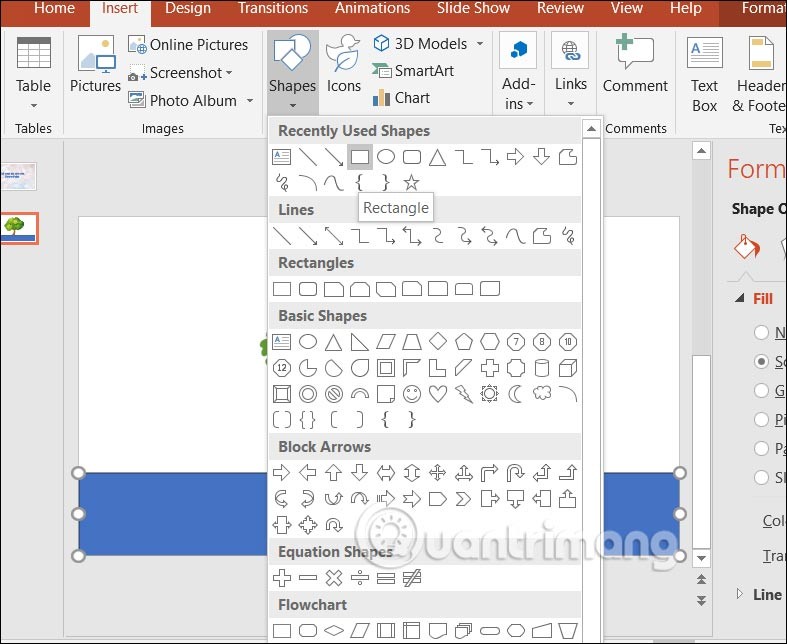The width and height of the screenshot is (787, 644).
Task: Open the Transitions ribbon tab
Action: point(273,9)
